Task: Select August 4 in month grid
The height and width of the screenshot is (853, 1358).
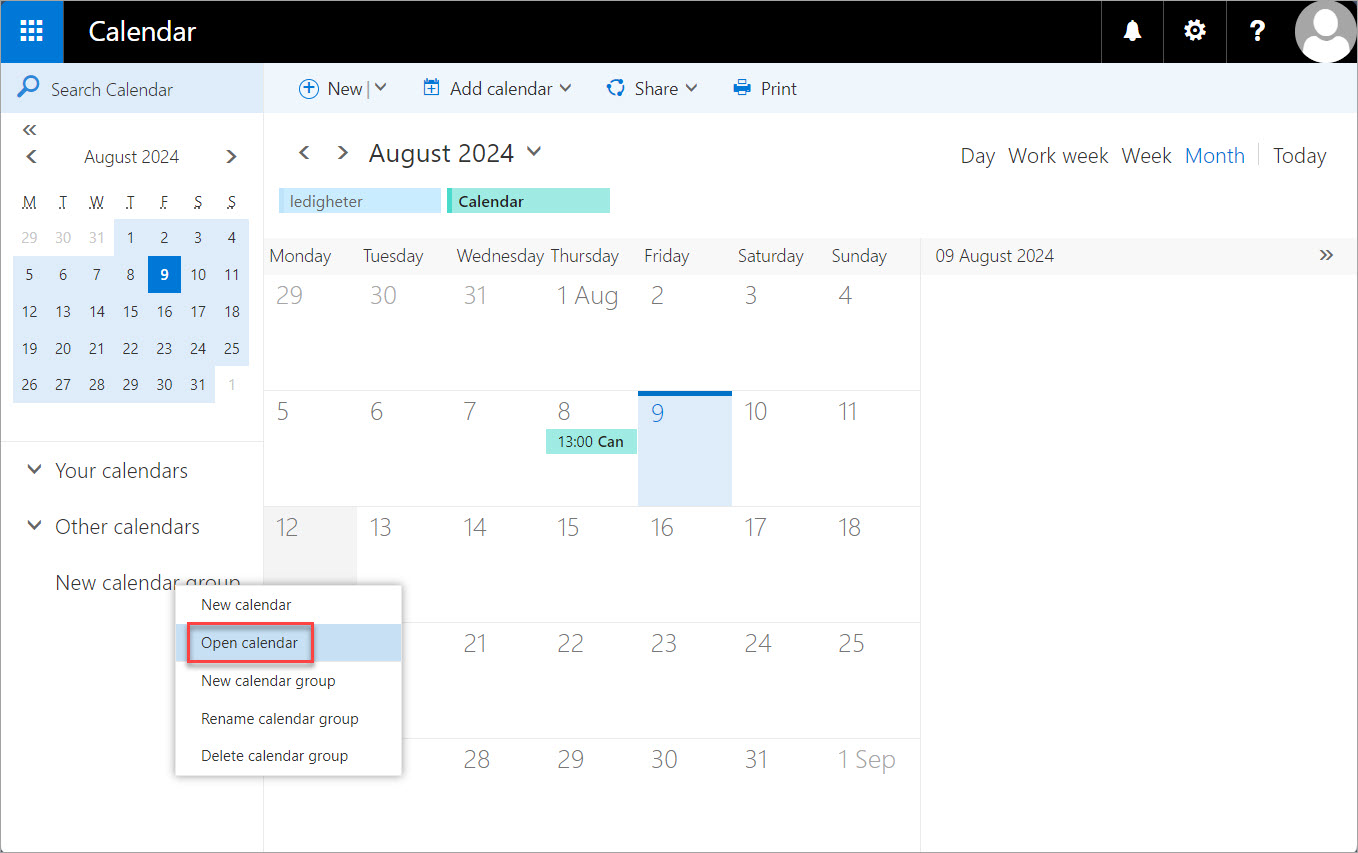Action: pyautogui.click(x=873, y=332)
